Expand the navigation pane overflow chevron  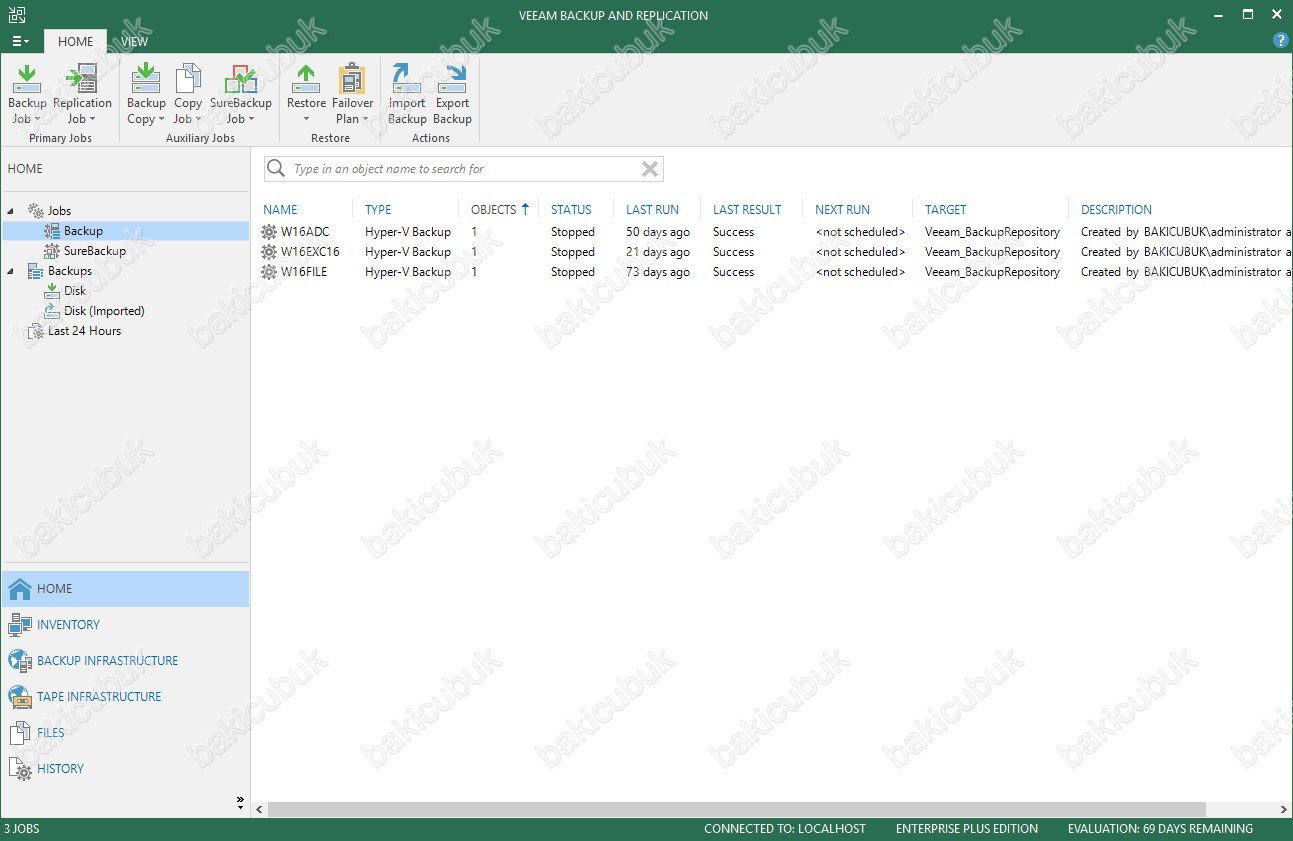(240, 801)
